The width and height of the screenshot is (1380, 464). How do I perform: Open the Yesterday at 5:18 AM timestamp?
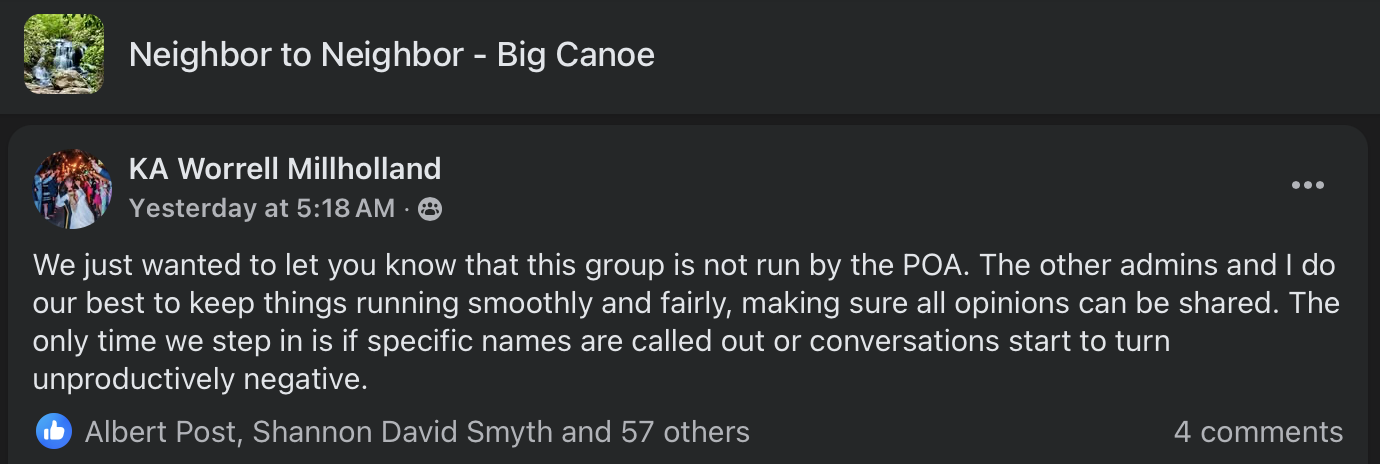(x=262, y=208)
